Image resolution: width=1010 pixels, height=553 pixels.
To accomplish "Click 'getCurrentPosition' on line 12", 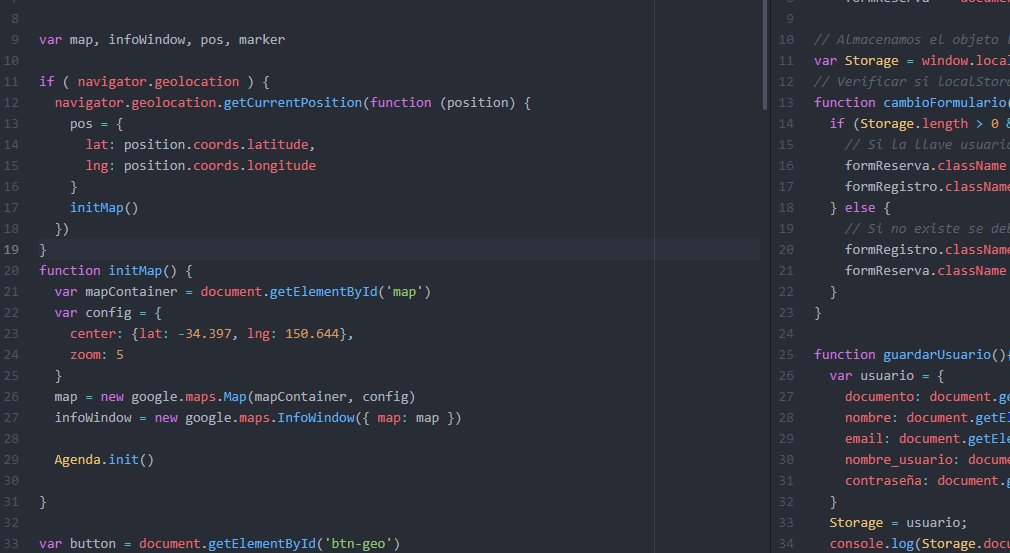I will pos(293,103).
